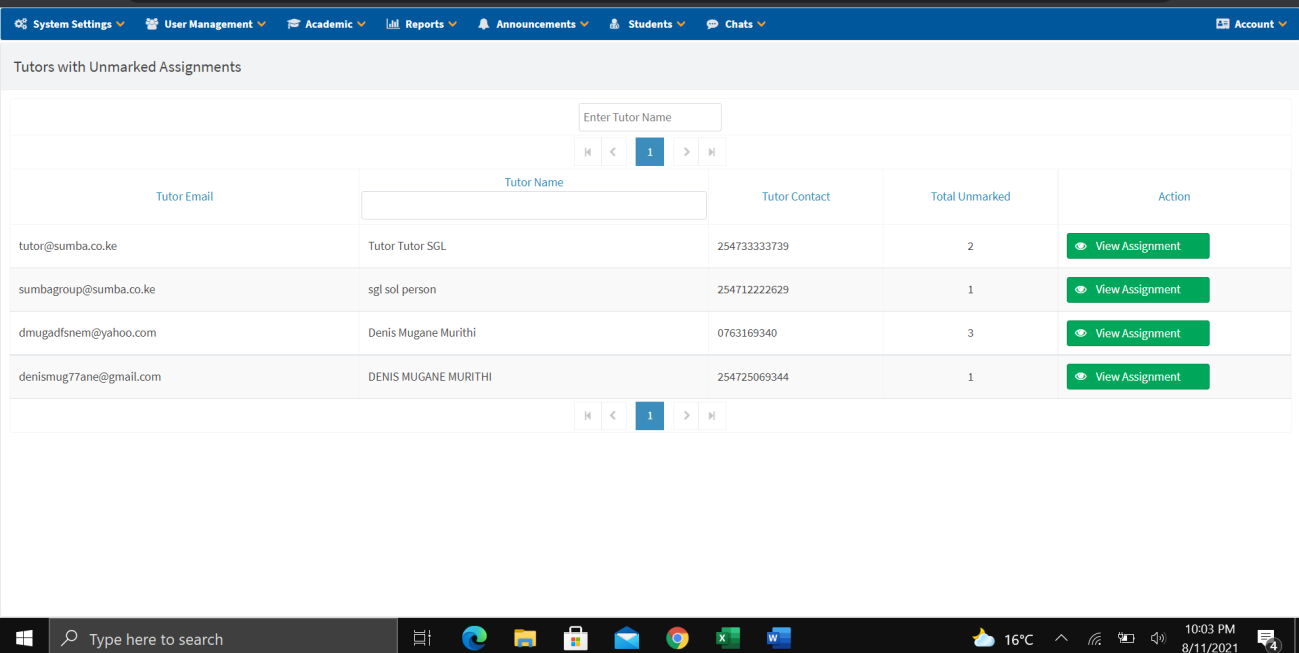
Task: Expand the System Settings dropdown menu
Action: 70,24
